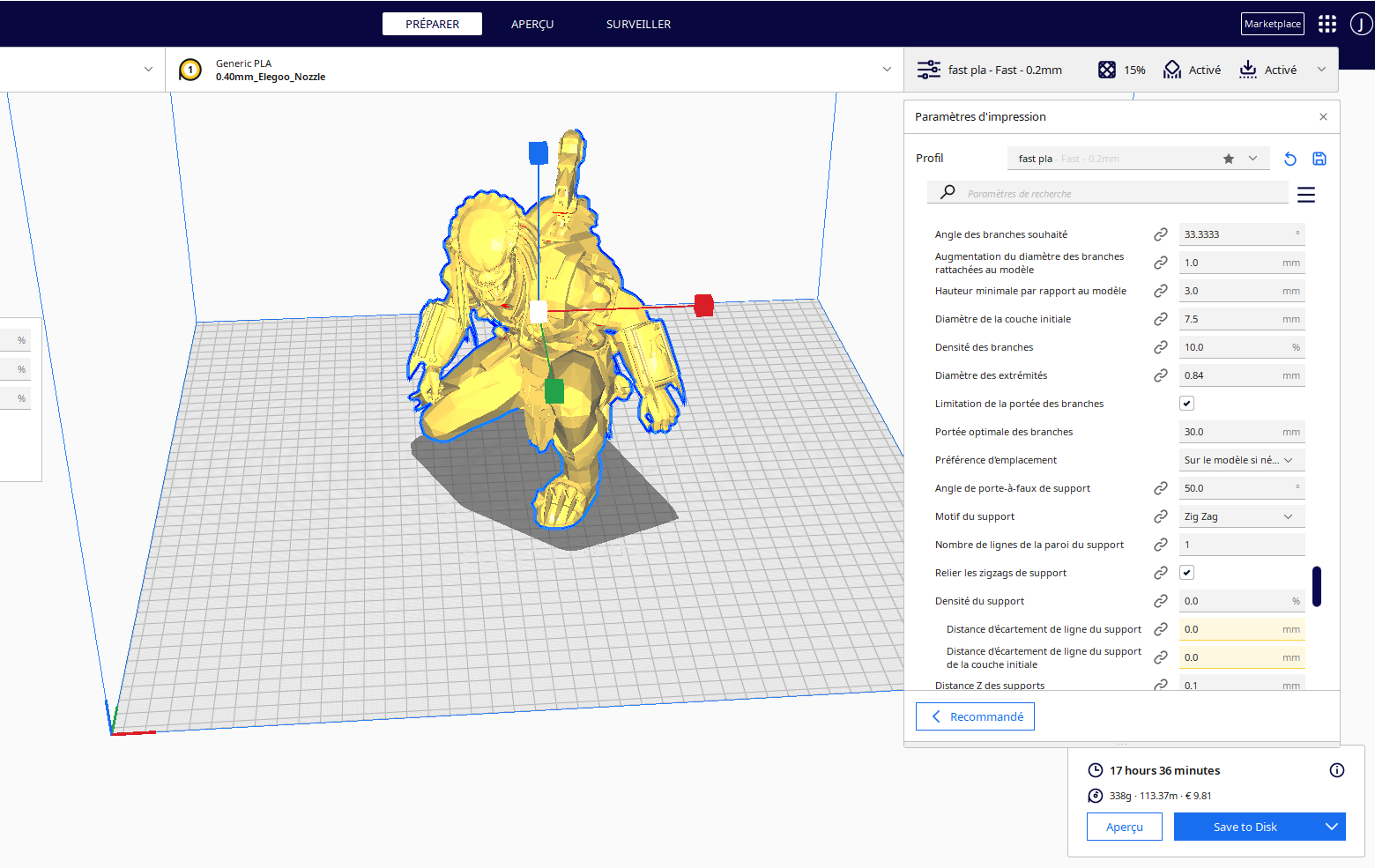Go to the SURVEILLER tab
Screen dimensions: 1375x868
638,24
